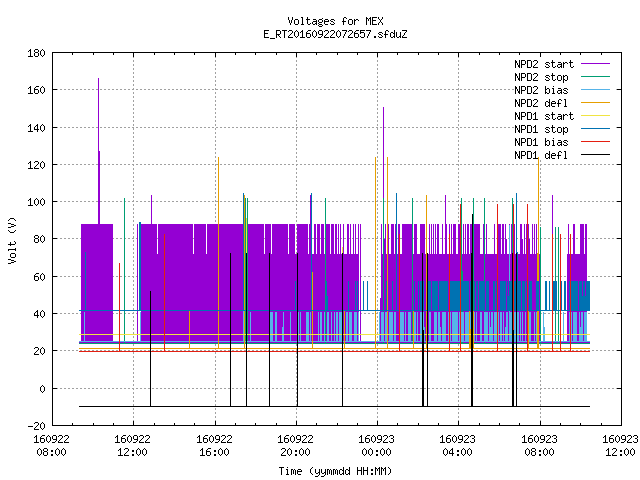
Task: Select the NPD2 bias legend label
Action: (x=541, y=90)
